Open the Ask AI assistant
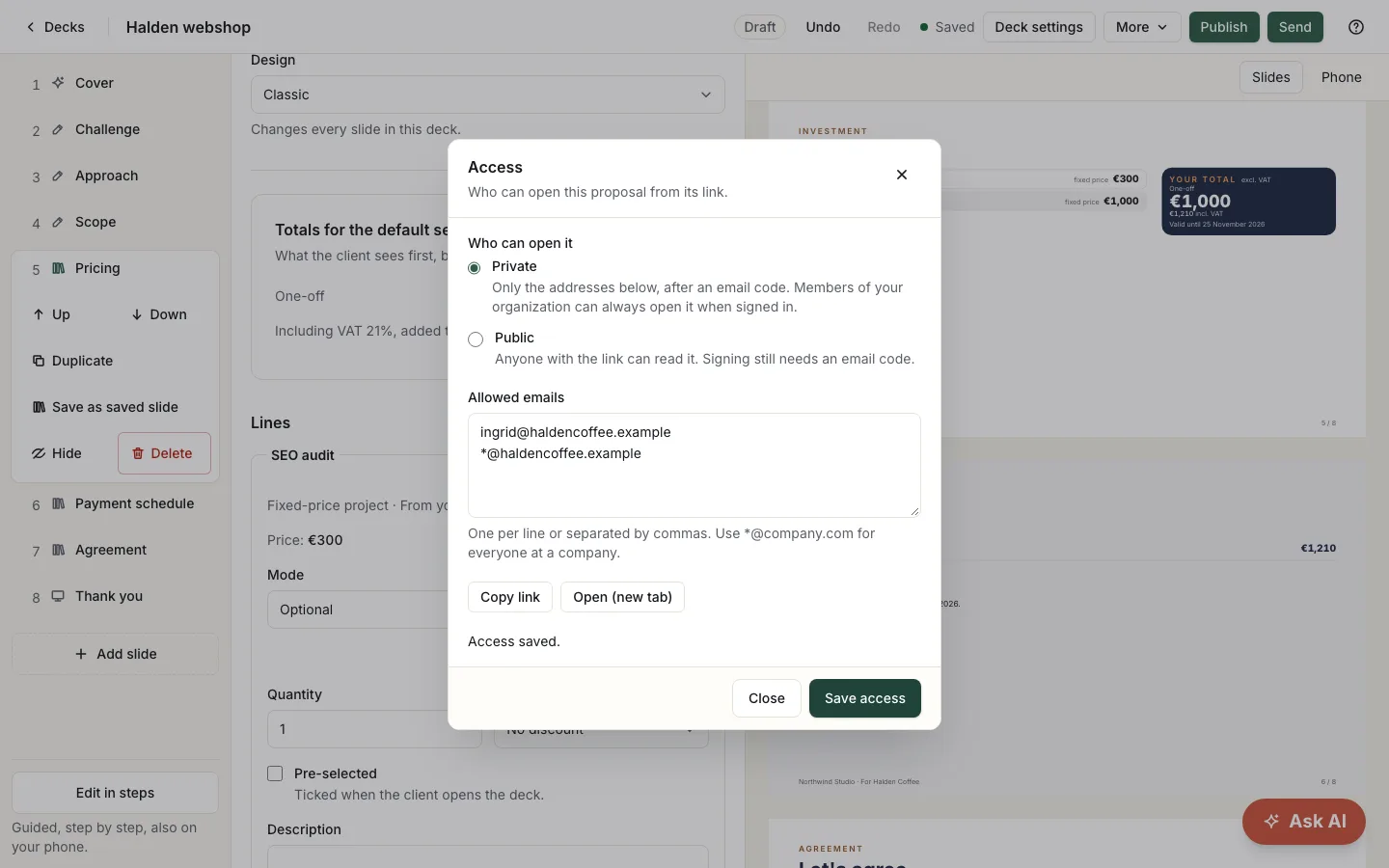Viewport: 1389px width, 868px height. pos(1304,822)
